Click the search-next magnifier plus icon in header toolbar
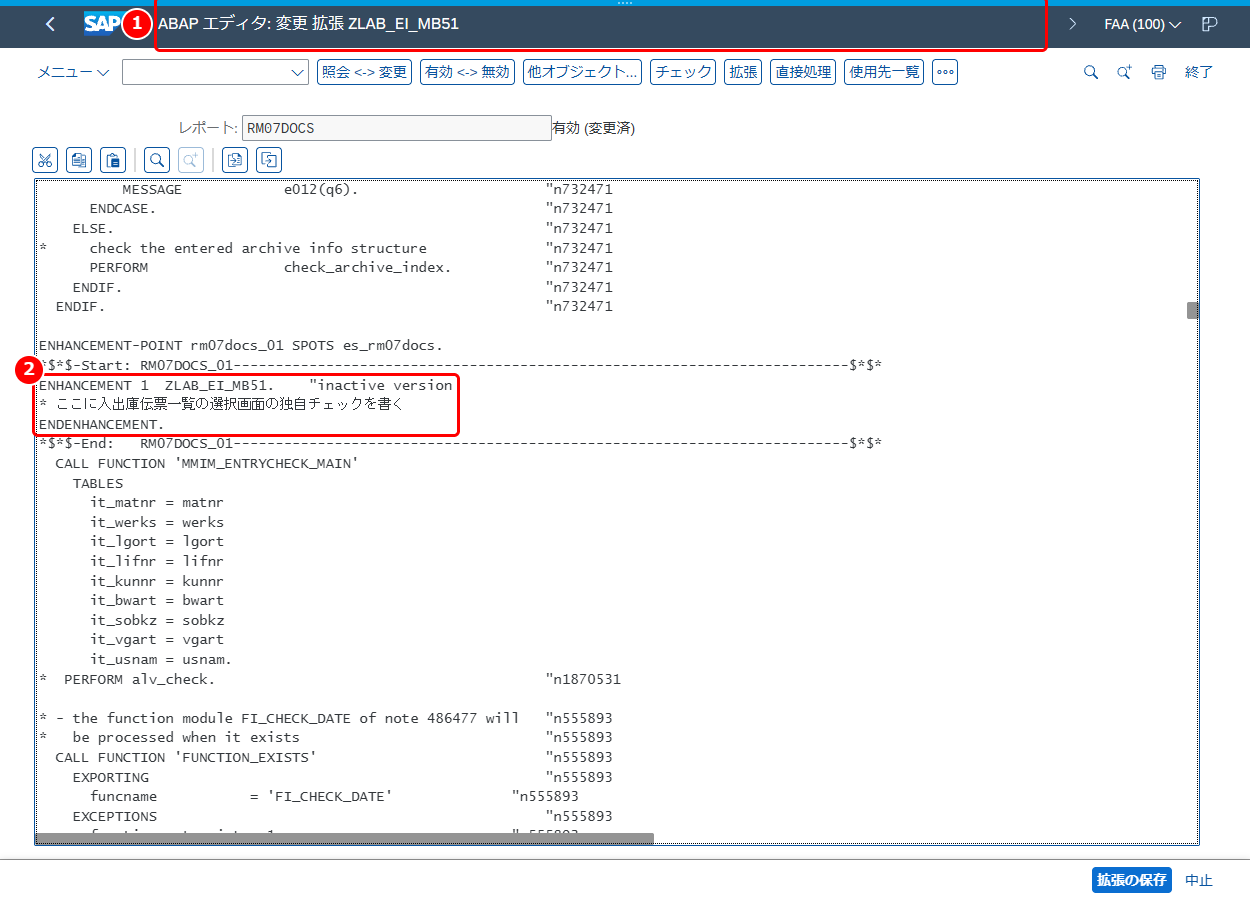The image size is (1250, 900). click(1125, 72)
